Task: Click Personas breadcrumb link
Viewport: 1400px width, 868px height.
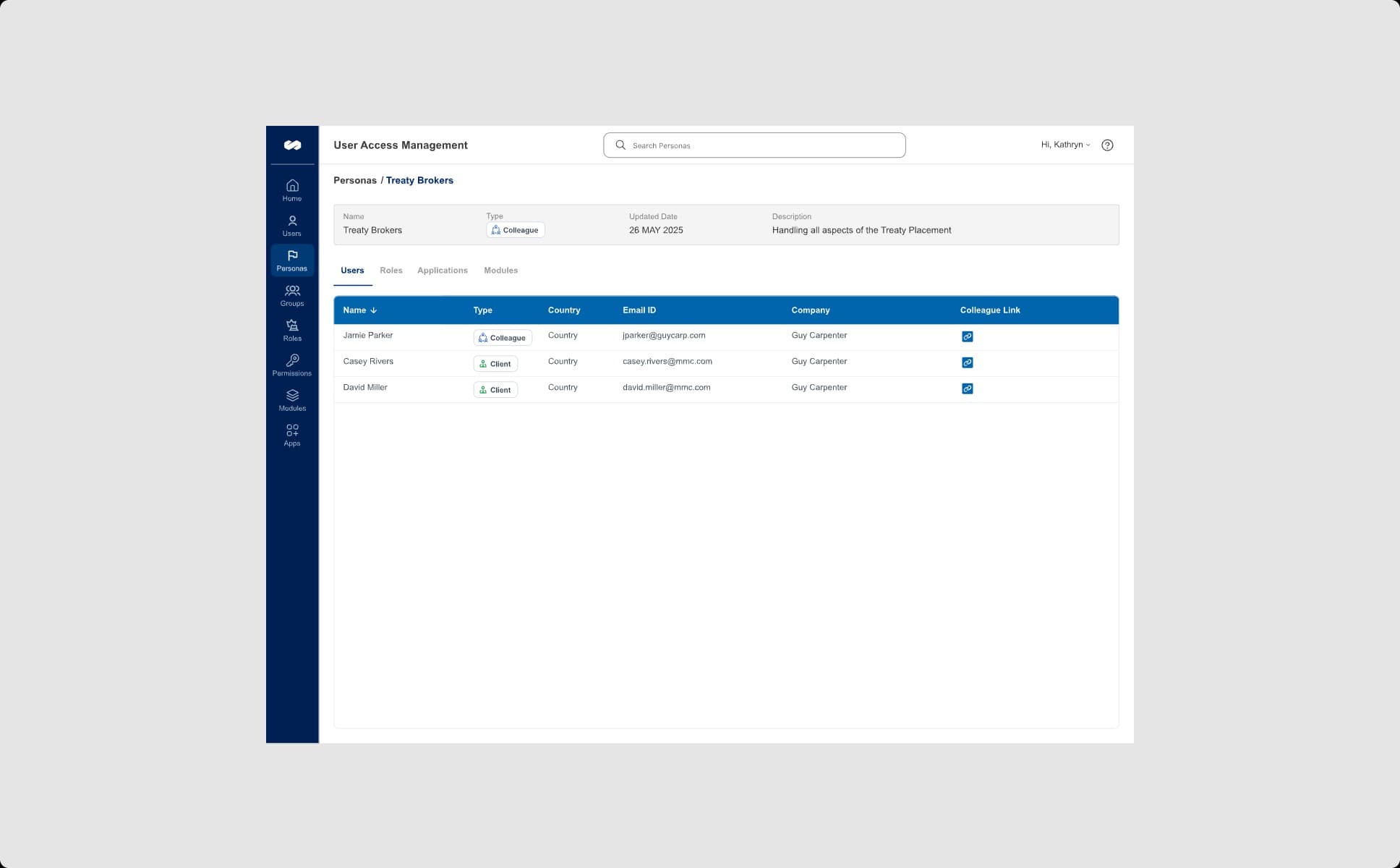Action: click(x=355, y=180)
